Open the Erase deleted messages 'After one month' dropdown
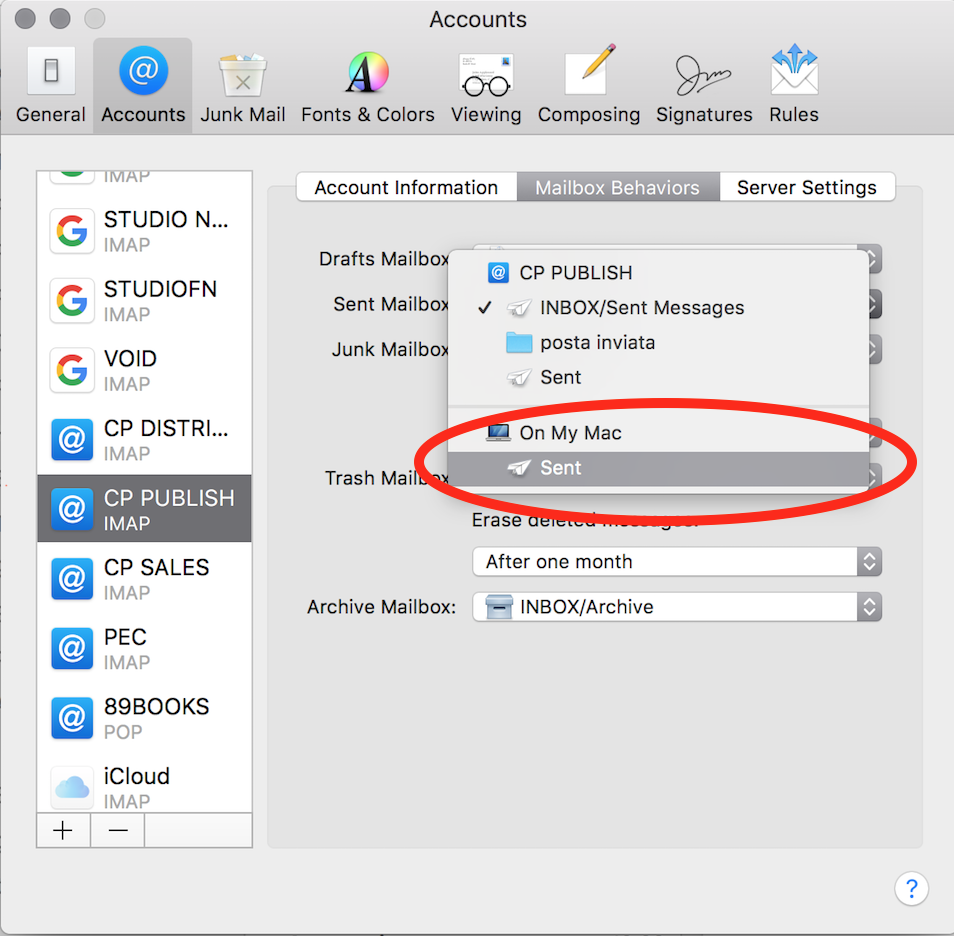Image resolution: width=954 pixels, height=936 pixels. (x=677, y=561)
